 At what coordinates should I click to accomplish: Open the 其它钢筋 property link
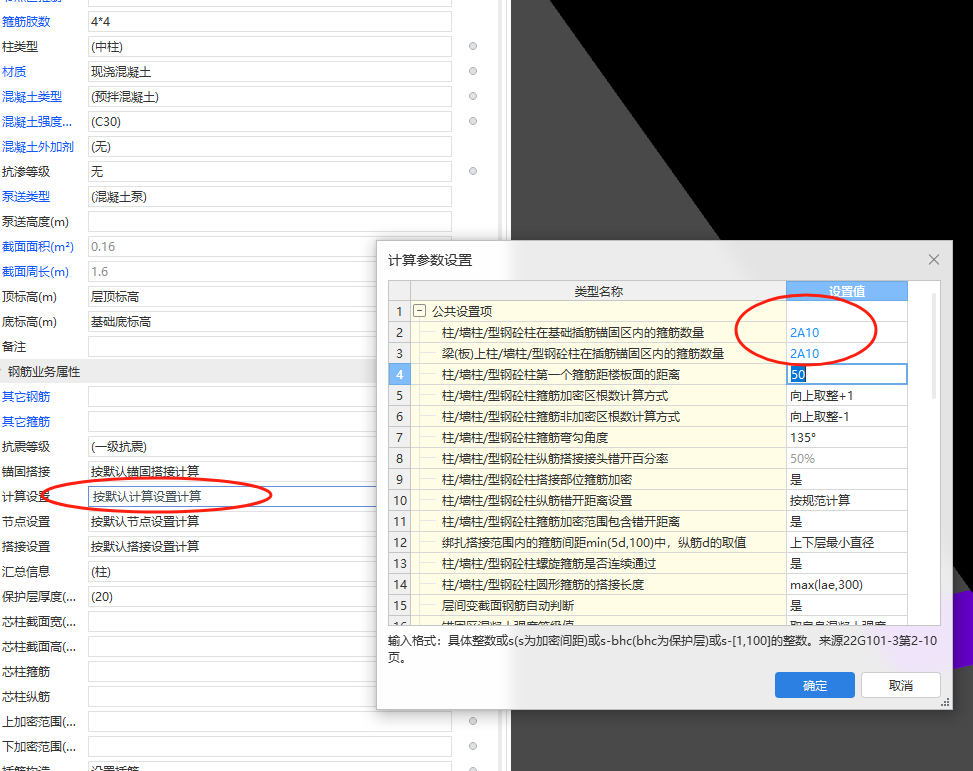click(26, 397)
